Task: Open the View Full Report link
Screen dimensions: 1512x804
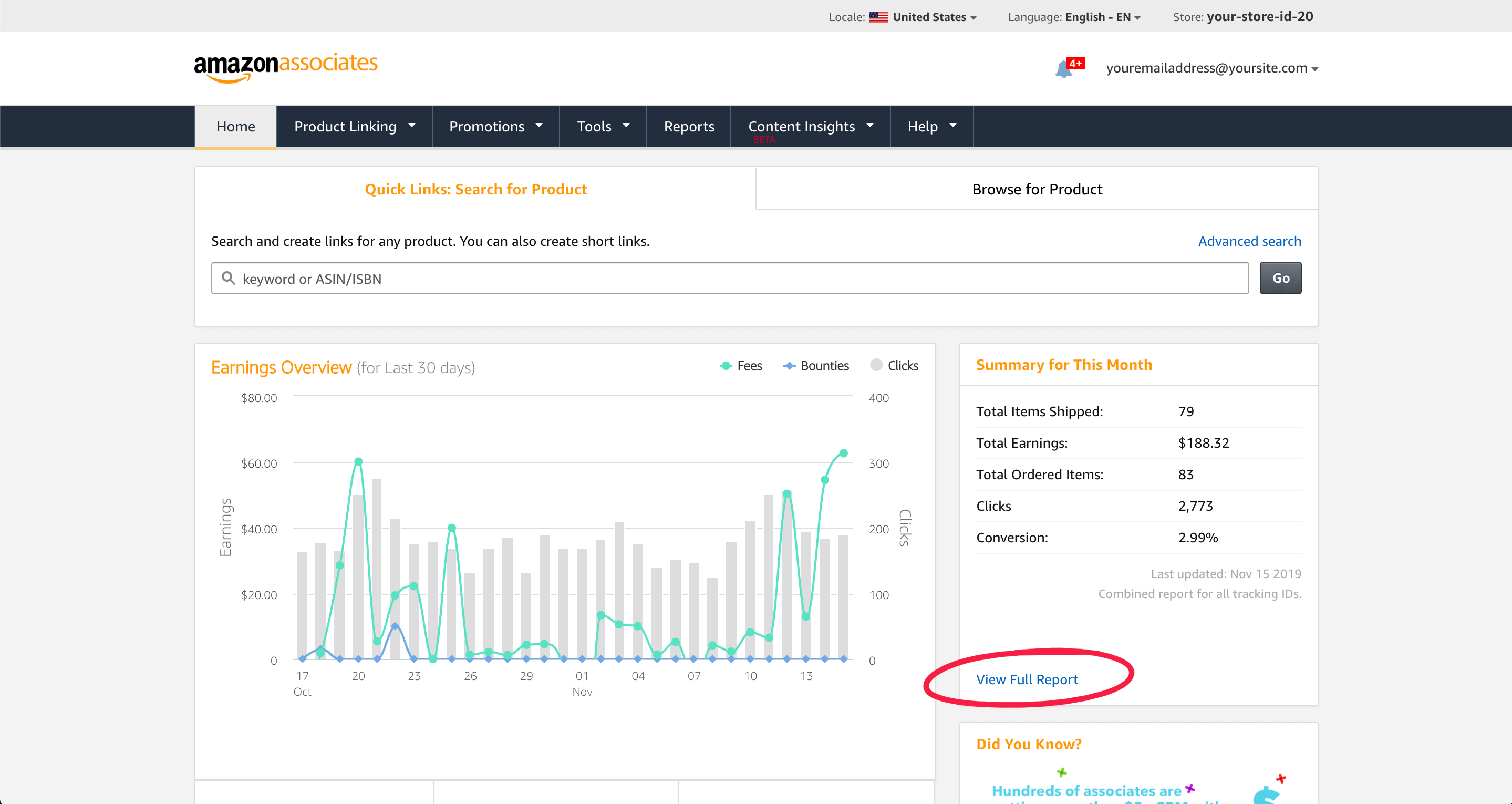Action: (x=1027, y=679)
